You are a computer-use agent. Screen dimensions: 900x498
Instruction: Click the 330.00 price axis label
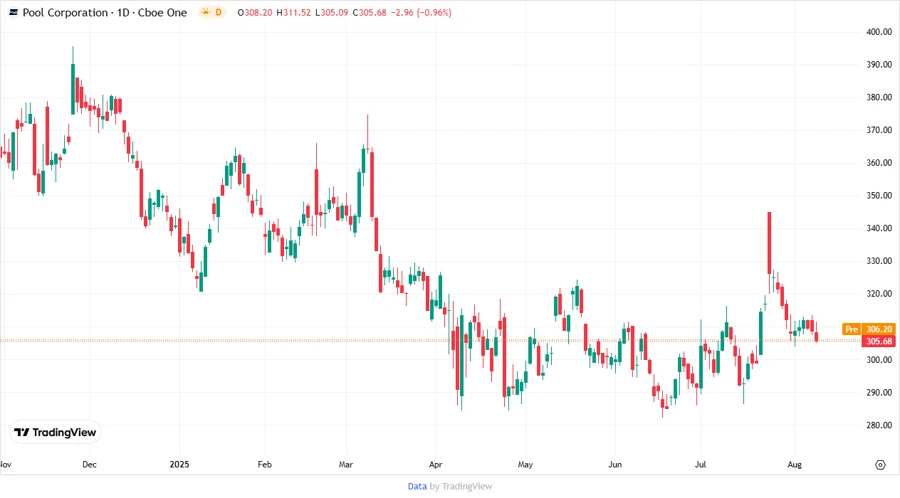879,261
